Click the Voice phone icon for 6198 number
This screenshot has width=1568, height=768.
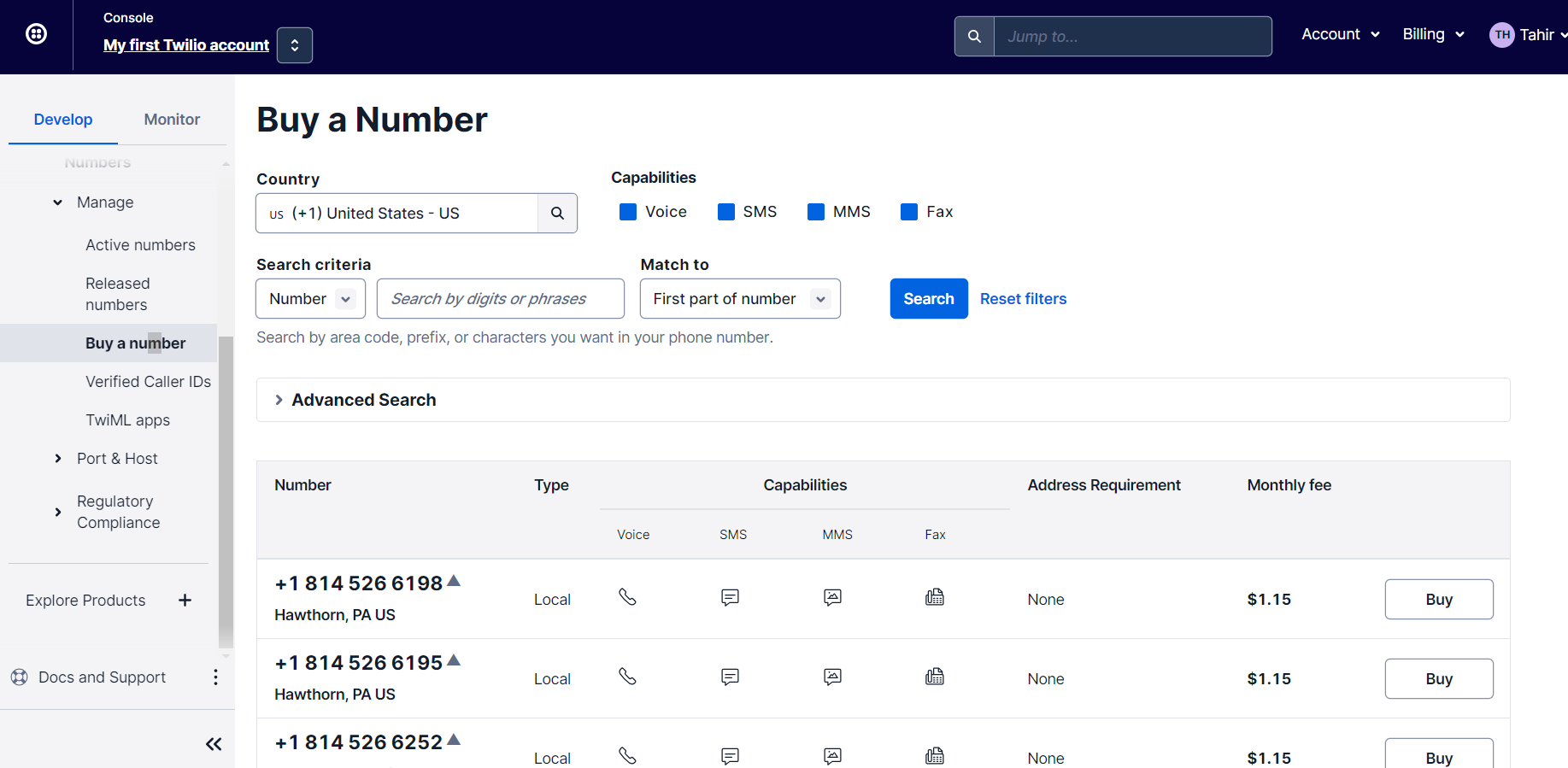coord(628,597)
